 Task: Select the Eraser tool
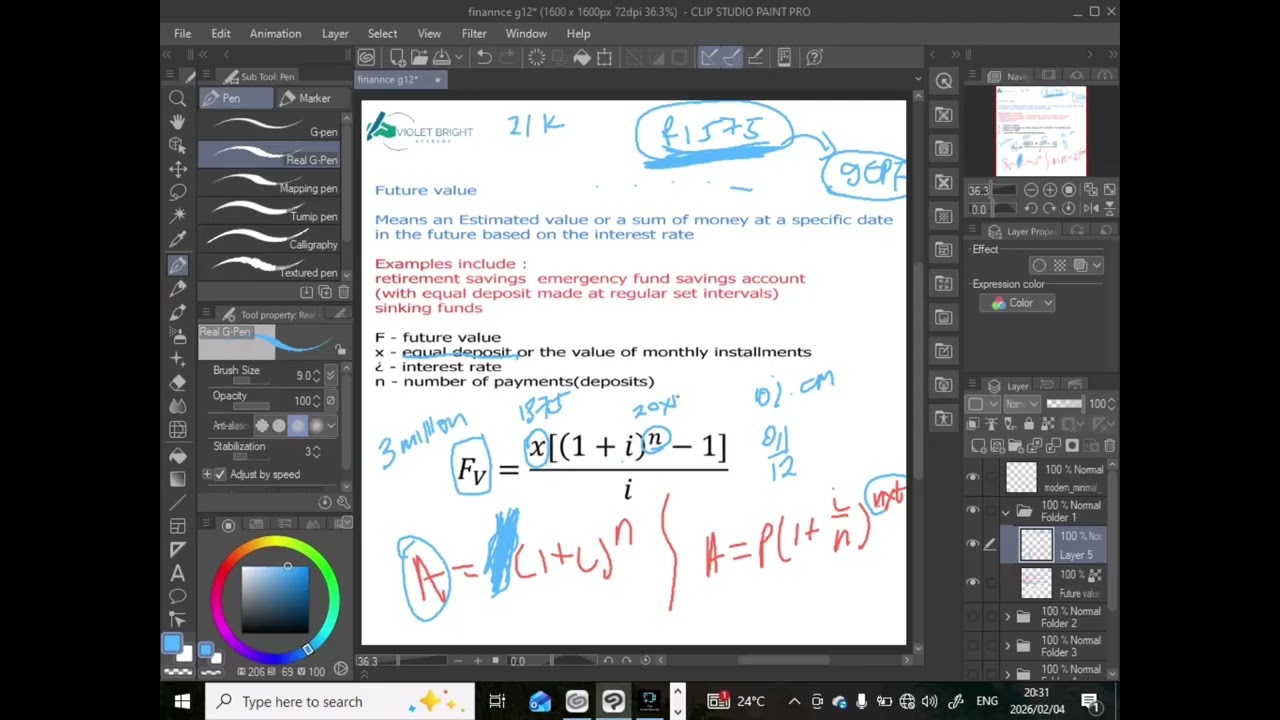(x=178, y=382)
